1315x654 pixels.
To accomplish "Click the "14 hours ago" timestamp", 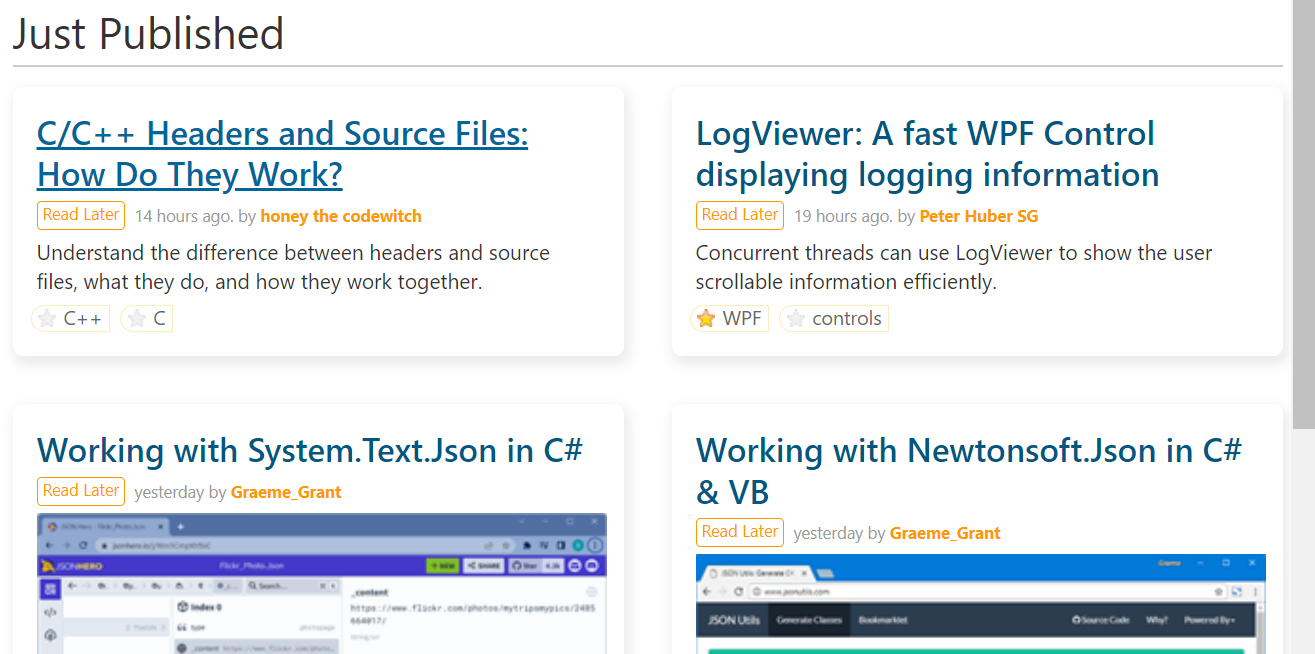I will pos(184,216).
